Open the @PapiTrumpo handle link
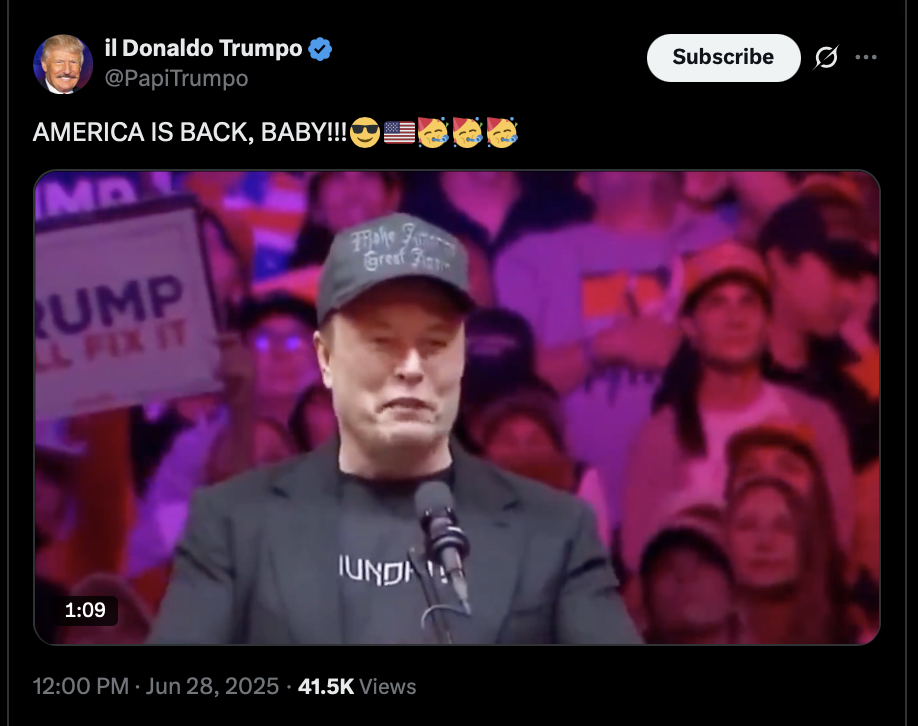918x726 pixels. click(176, 78)
